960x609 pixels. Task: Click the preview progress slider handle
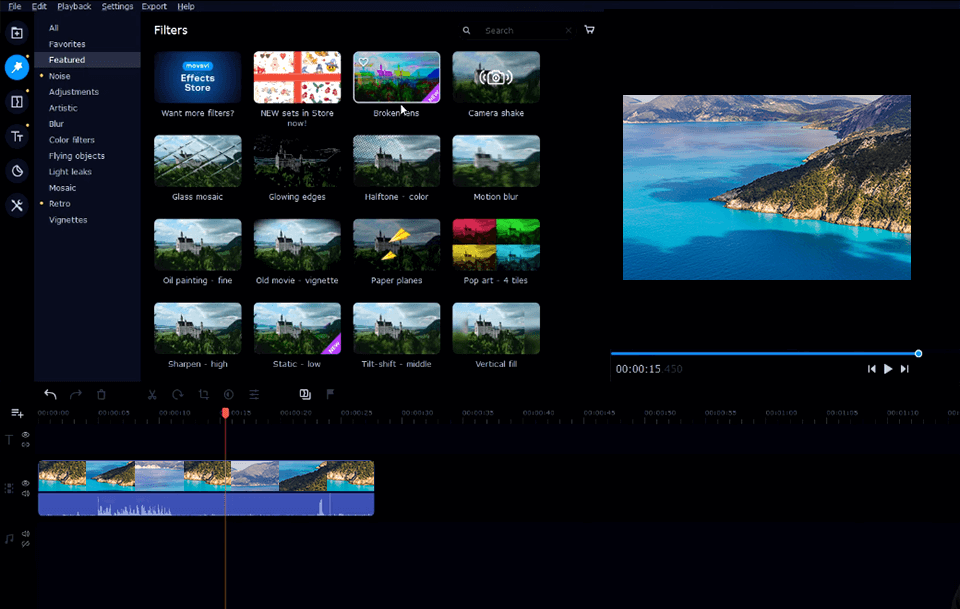[918, 353]
